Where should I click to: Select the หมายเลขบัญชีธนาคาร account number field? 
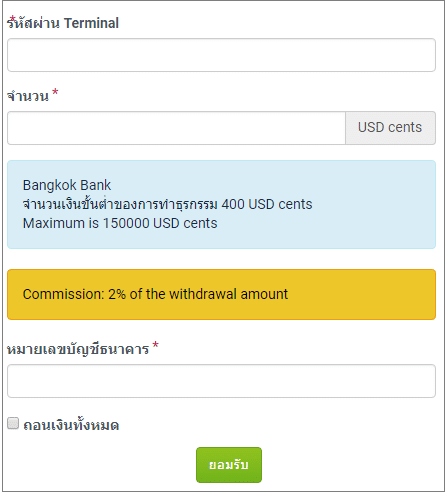221,381
